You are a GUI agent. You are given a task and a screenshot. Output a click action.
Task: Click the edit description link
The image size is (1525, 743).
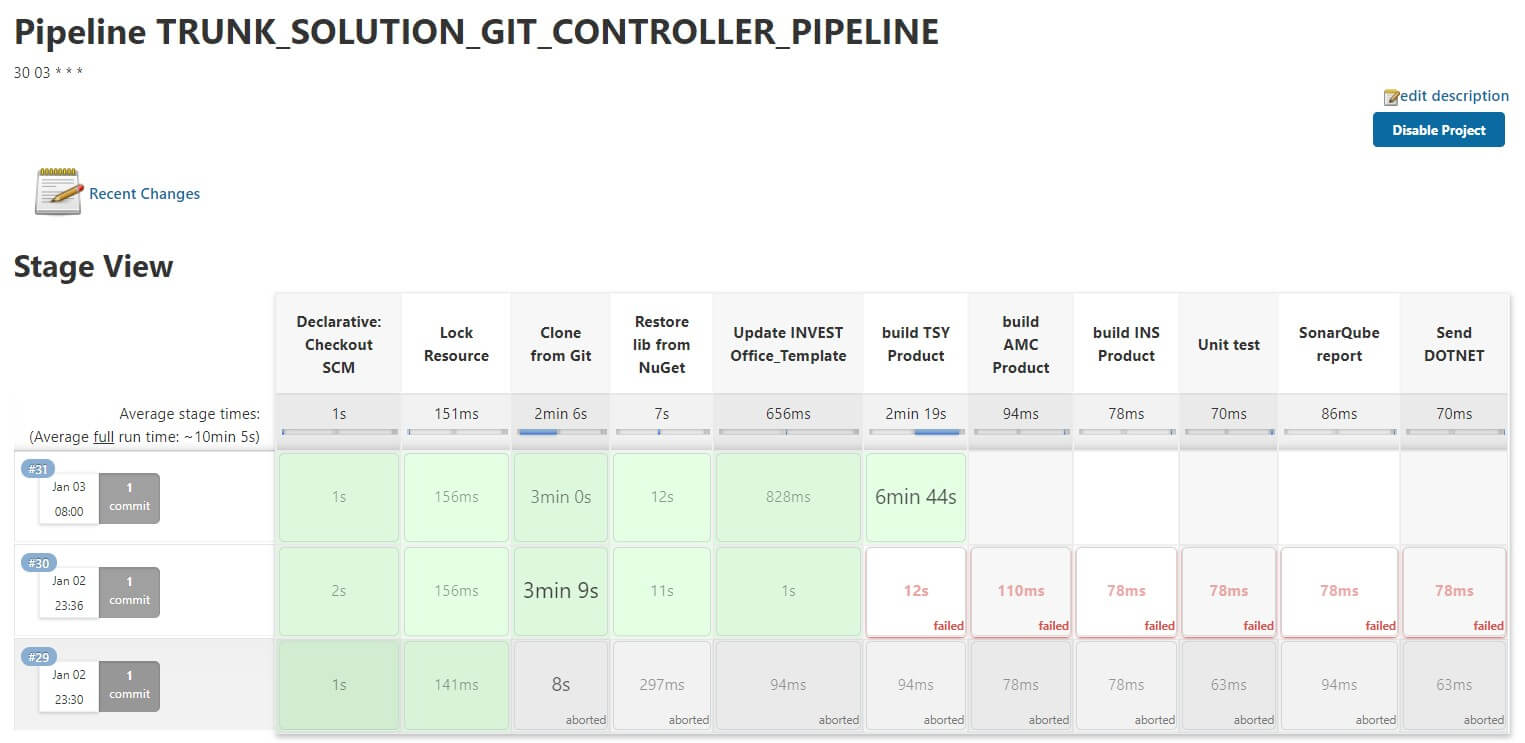point(1454,96)
